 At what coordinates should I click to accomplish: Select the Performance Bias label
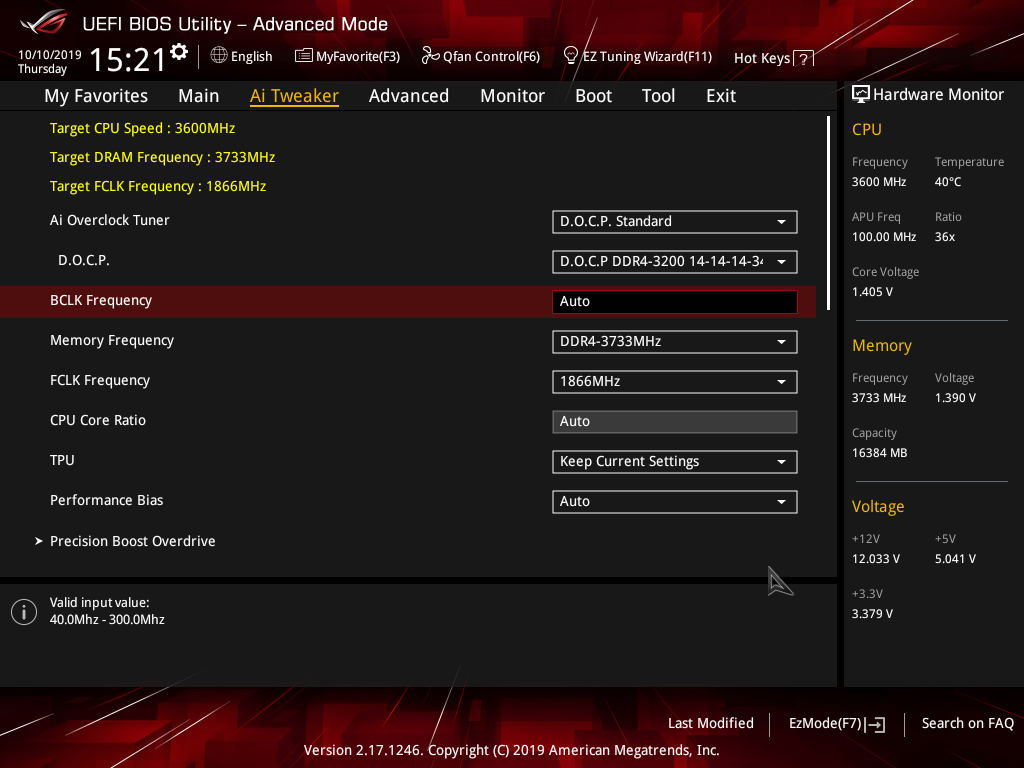pyautogui.click(x=106, y=500)
